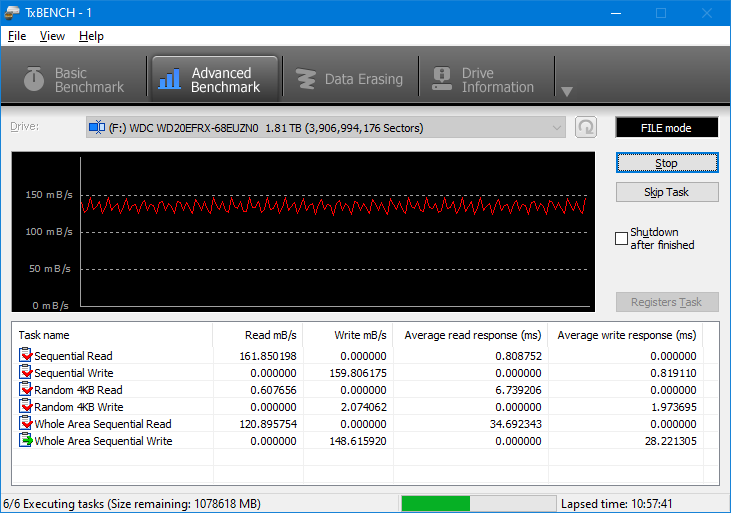The height and width of the screenshot is (513, 731).
Task: Click the read value 0.607656
Action: click(273, 390)
